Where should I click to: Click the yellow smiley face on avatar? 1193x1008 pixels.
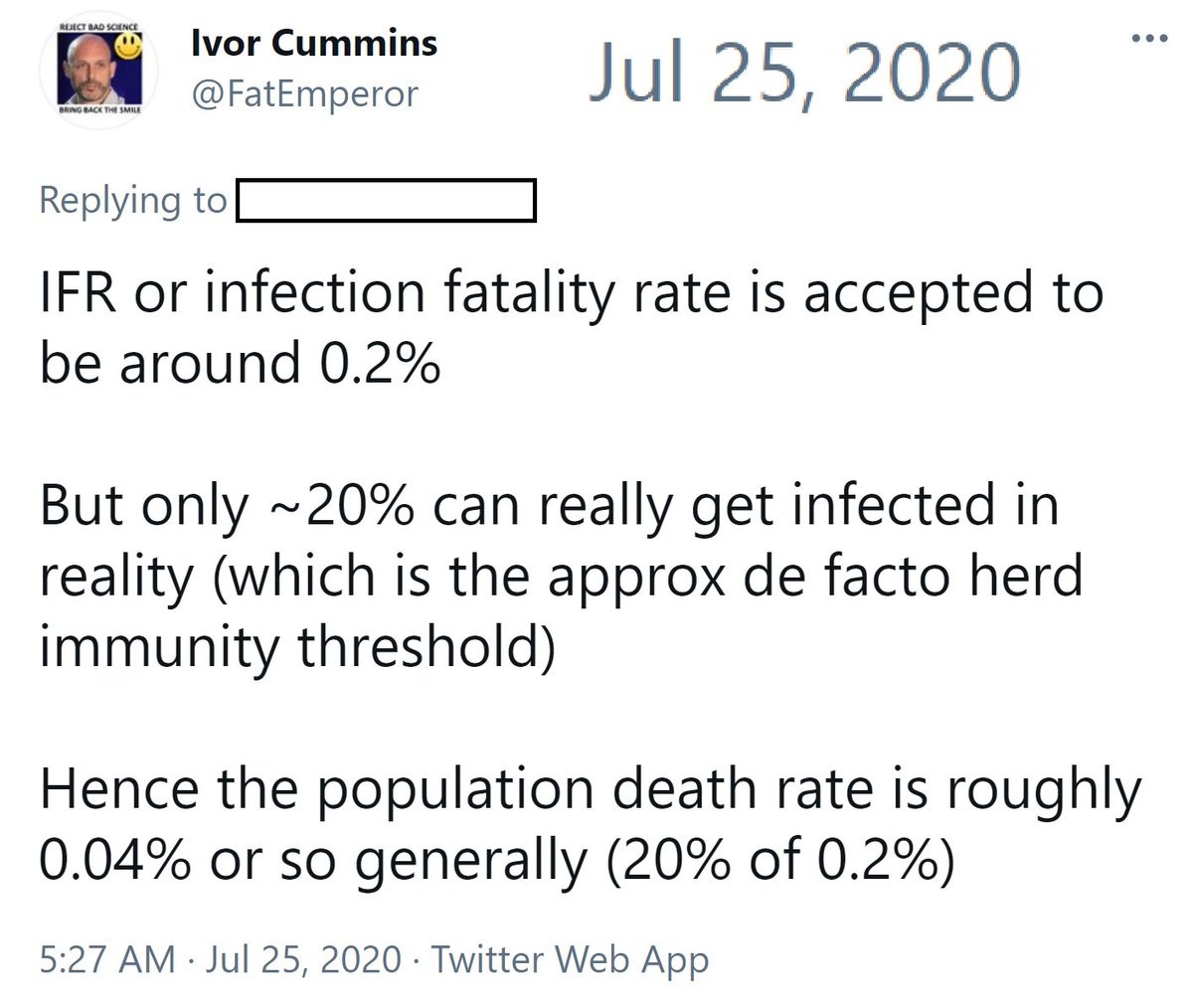point(126,44)
